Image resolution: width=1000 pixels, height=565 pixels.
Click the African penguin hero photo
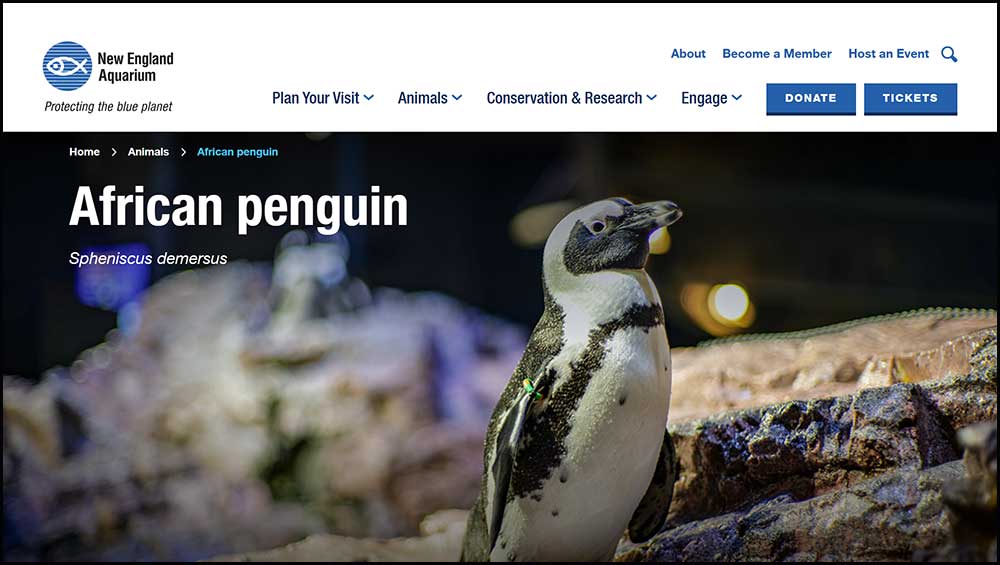pyautogui.click(x=500, y=347)
